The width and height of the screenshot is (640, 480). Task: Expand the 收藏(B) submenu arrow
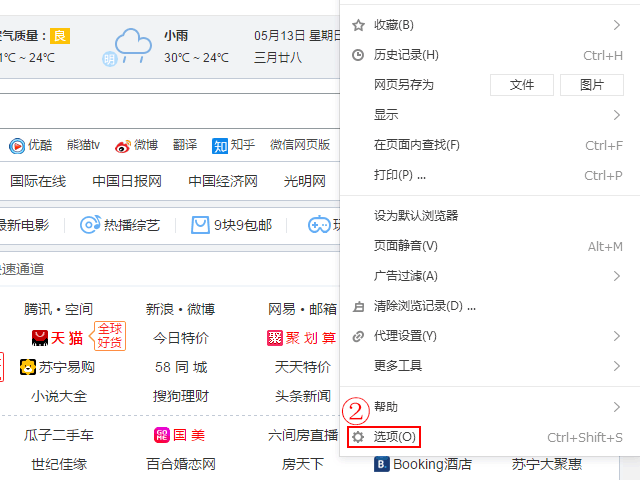pyautogui.click(x=616, y=25)
